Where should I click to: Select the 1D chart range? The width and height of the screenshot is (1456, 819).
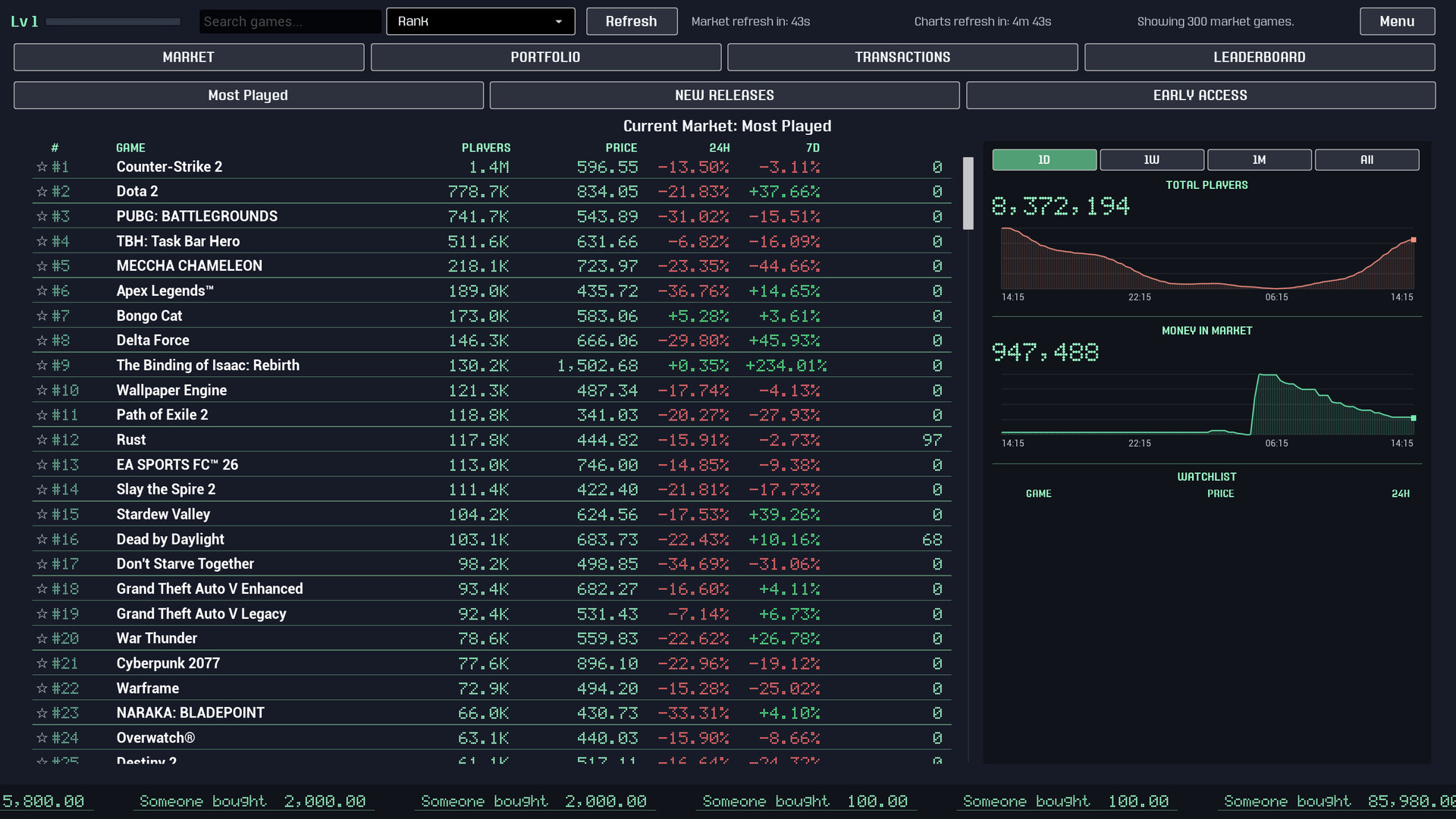[1044, 160]
